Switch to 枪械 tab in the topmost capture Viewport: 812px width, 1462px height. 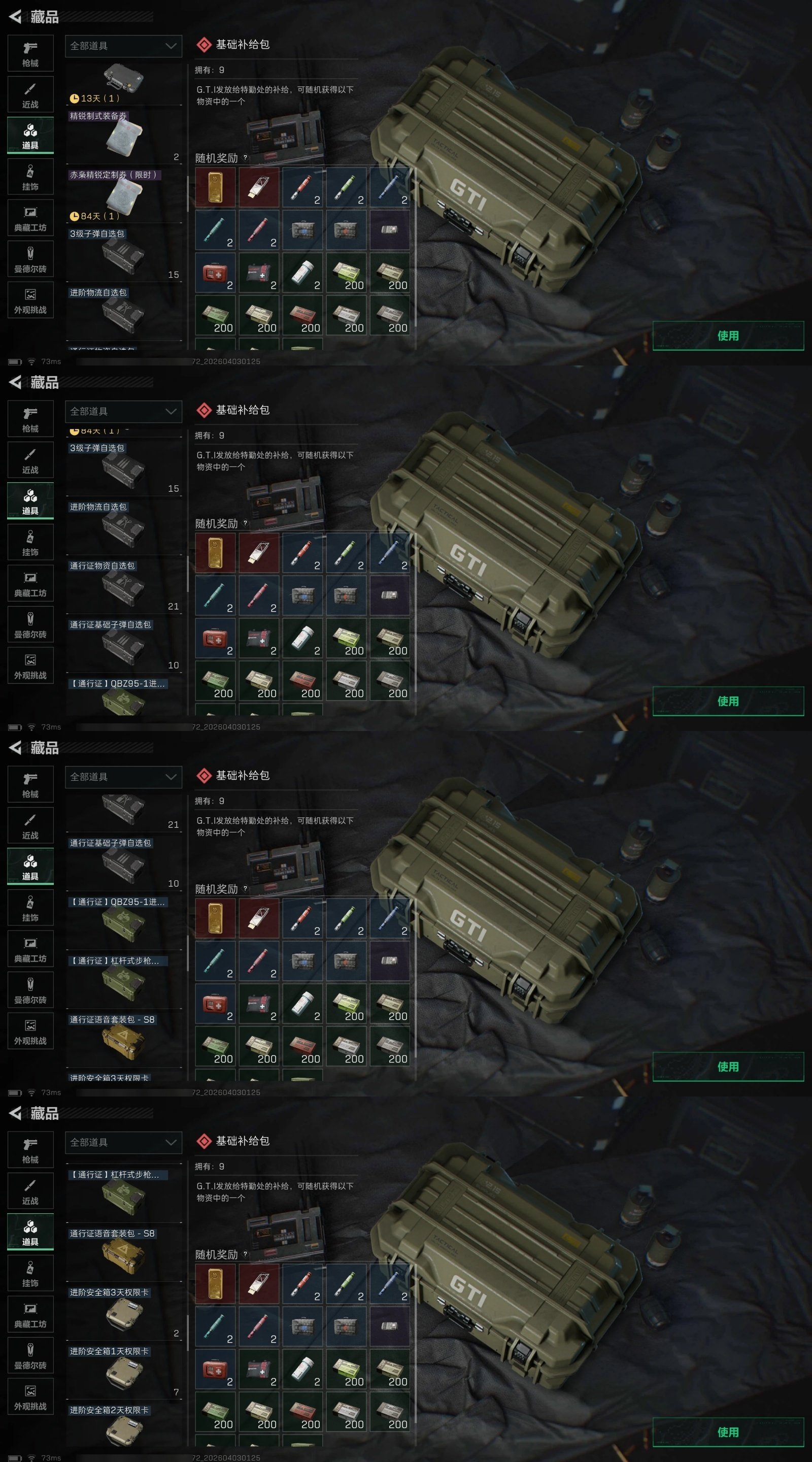[x=30, y=53]
